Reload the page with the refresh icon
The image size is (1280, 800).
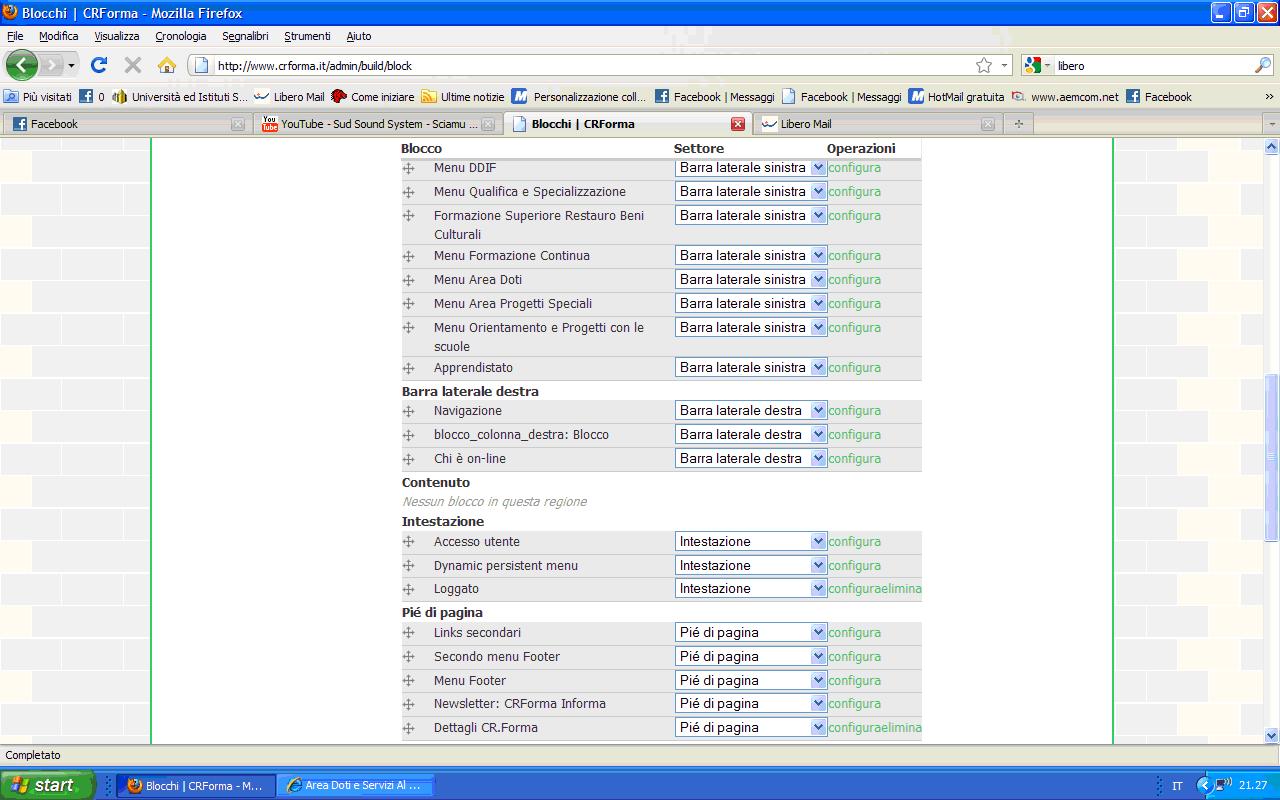98,65
